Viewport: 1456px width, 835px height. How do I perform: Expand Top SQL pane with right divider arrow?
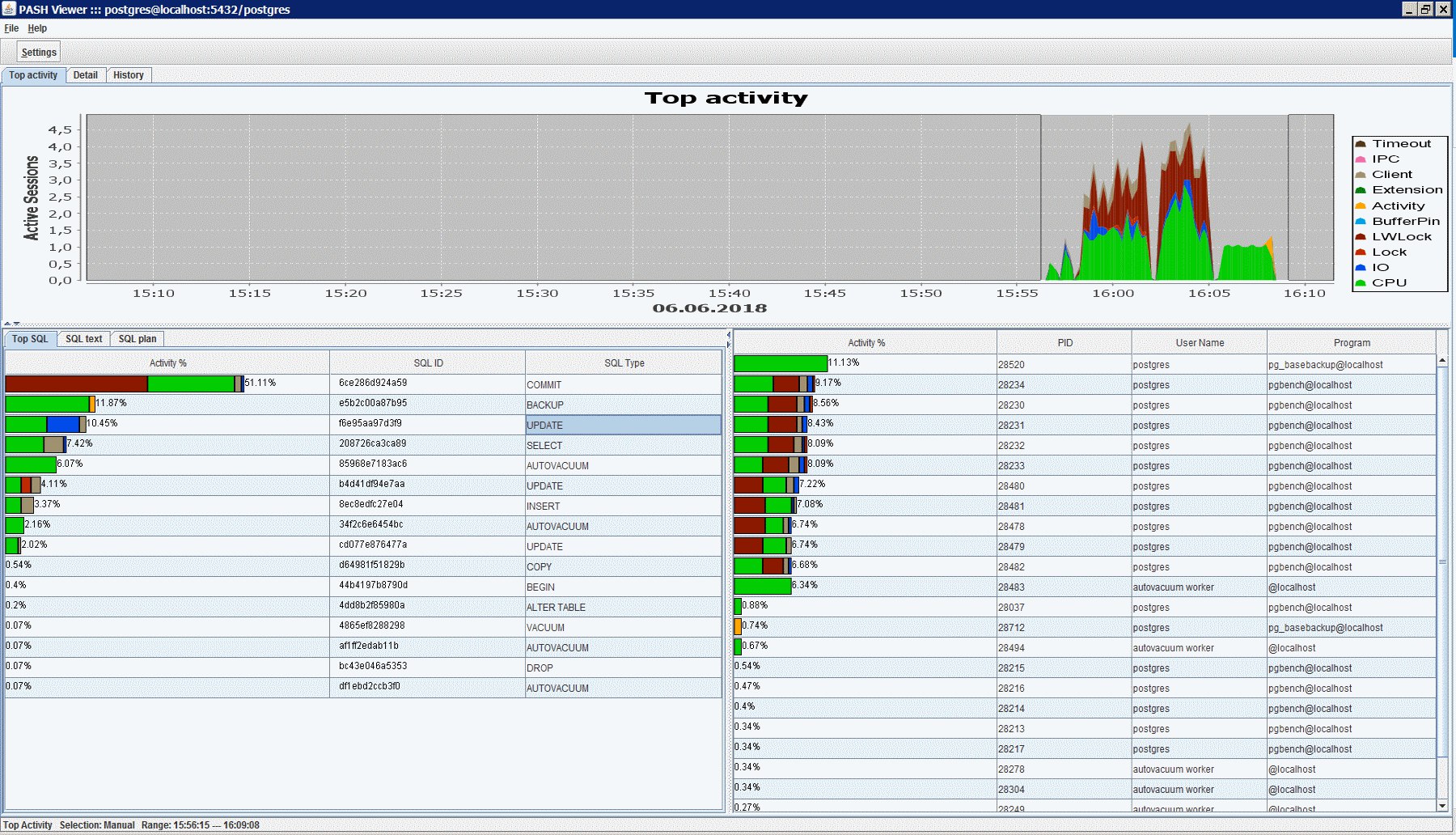[x=728, y=345]
